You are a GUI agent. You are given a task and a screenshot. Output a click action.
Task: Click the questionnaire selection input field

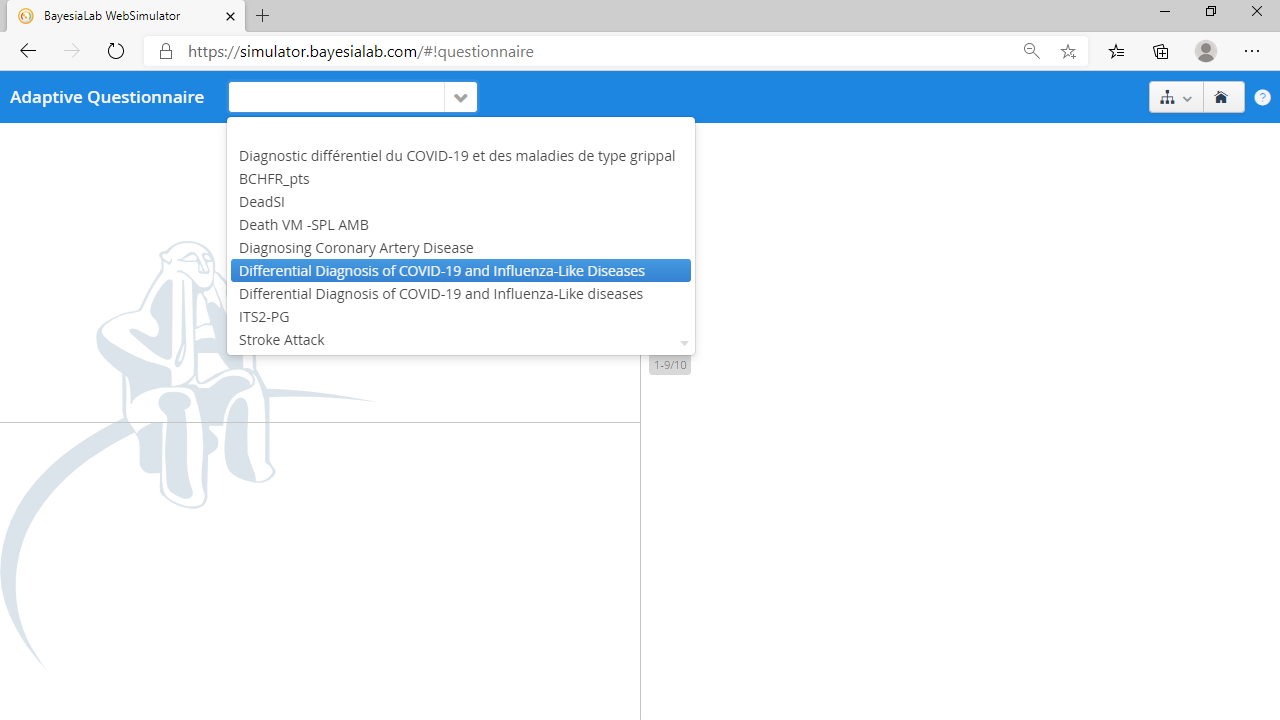pos(337,97)
